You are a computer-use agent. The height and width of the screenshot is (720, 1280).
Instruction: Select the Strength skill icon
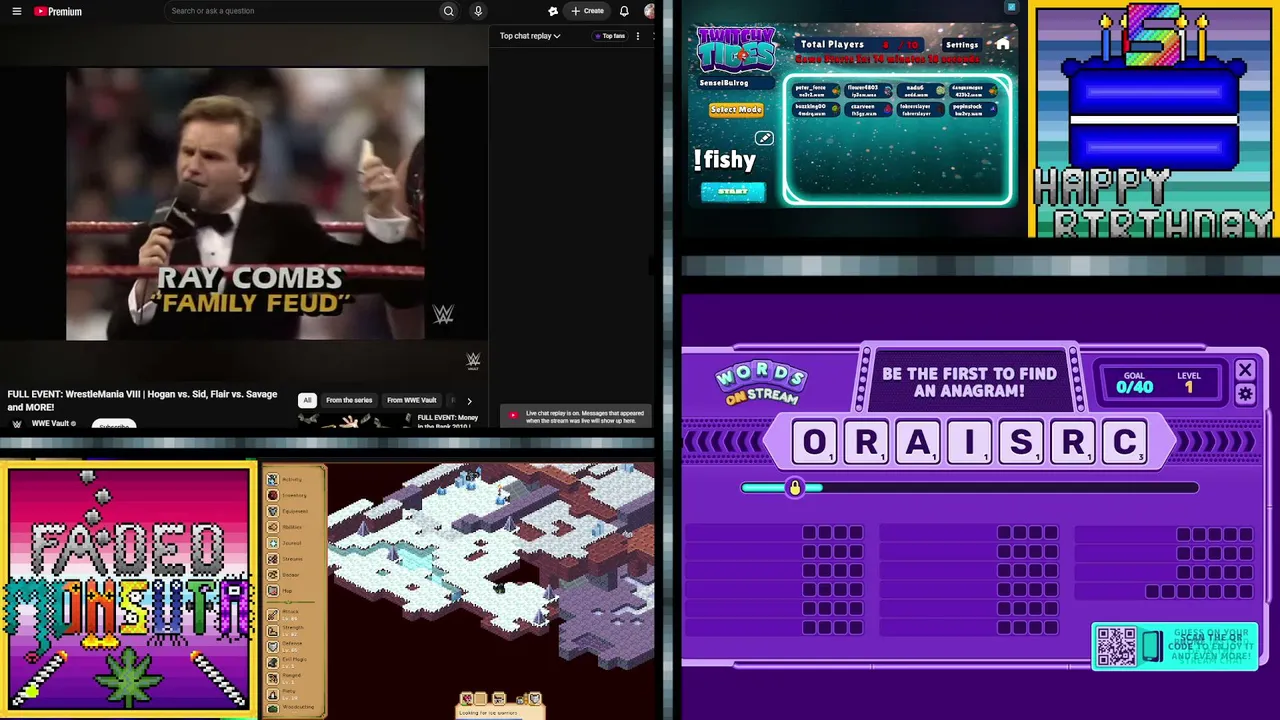click(272, 630)
